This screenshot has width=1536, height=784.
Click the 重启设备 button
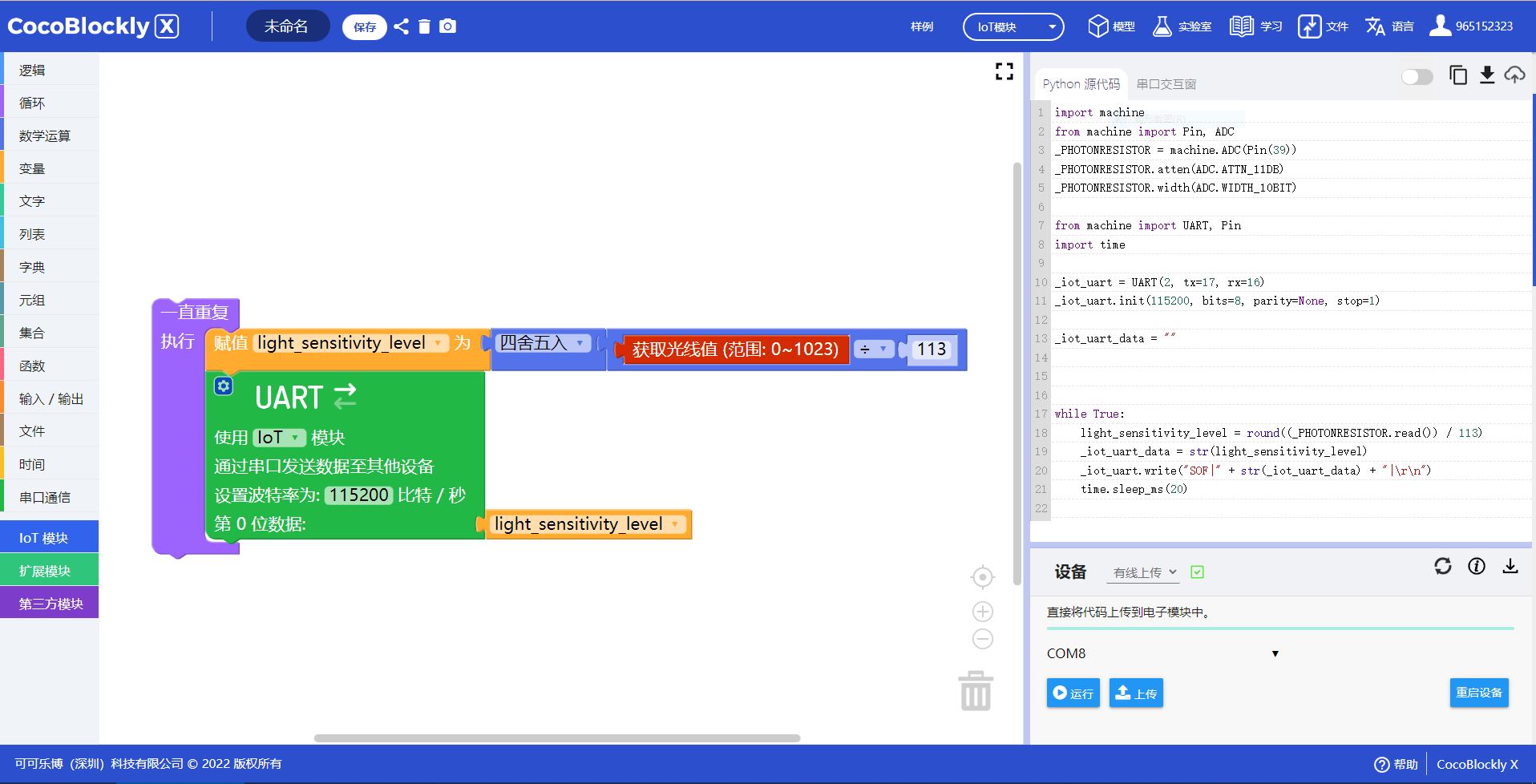[x=1478, y=693]
